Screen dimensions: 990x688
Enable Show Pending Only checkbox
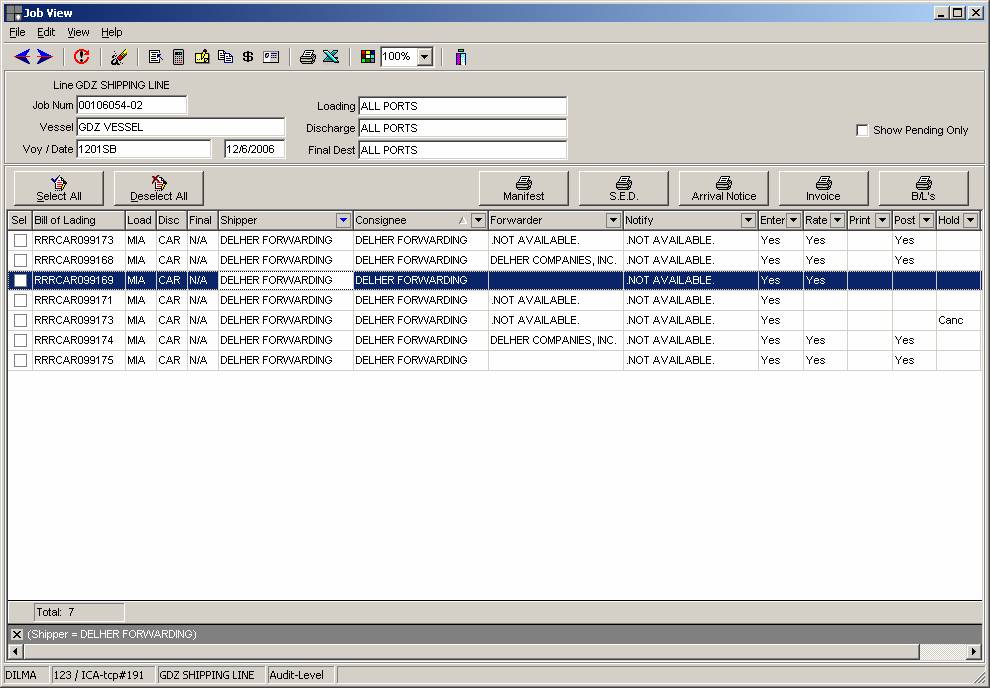click(862, 130)
